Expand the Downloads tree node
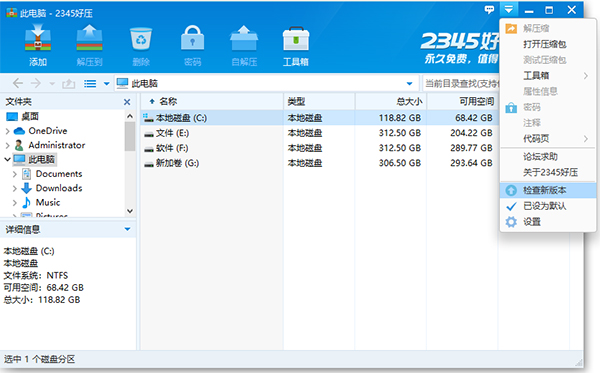Viewport: 600px width, 373px height. 15,188
